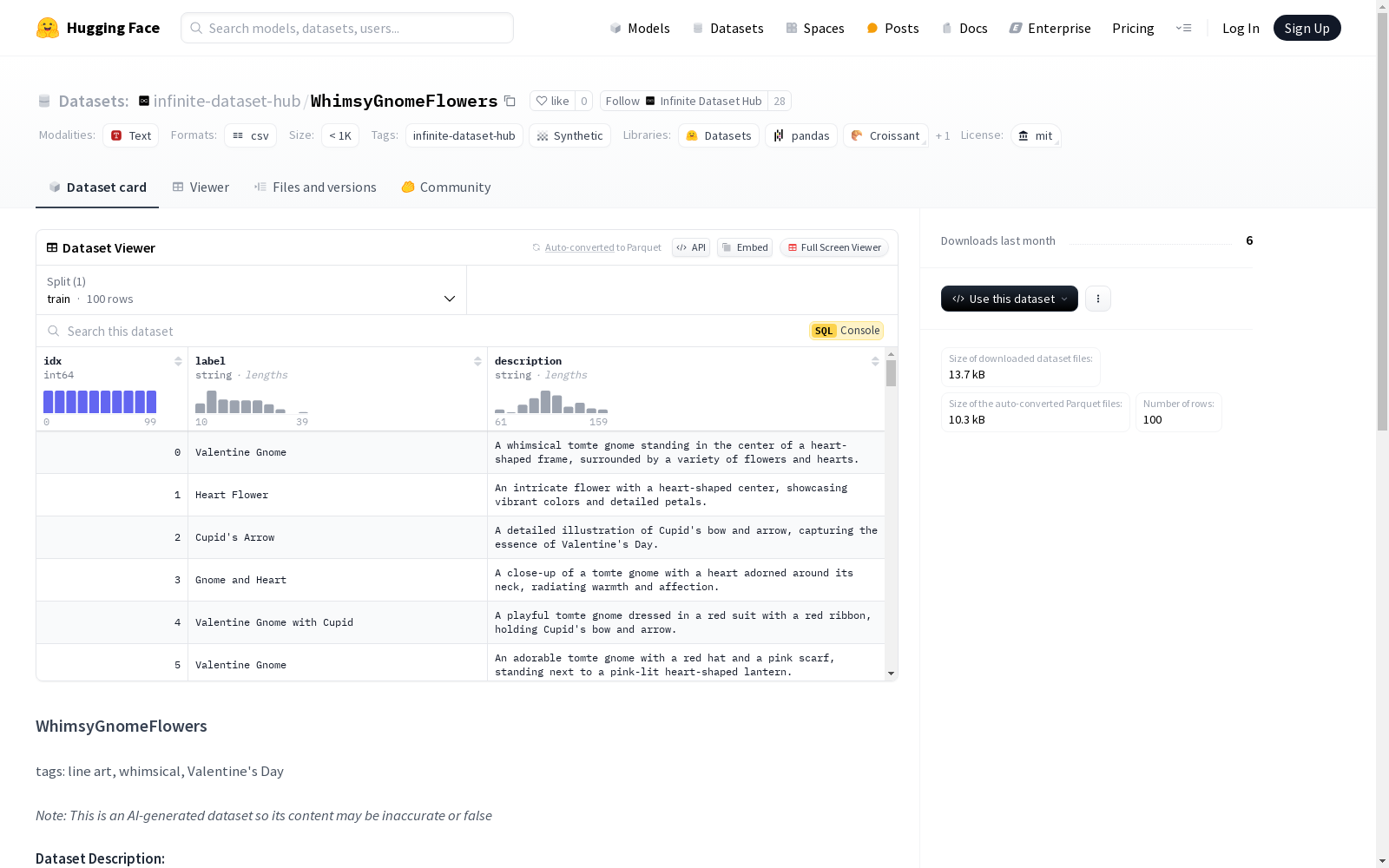Click the mit license tag

tap(1036, 135)
